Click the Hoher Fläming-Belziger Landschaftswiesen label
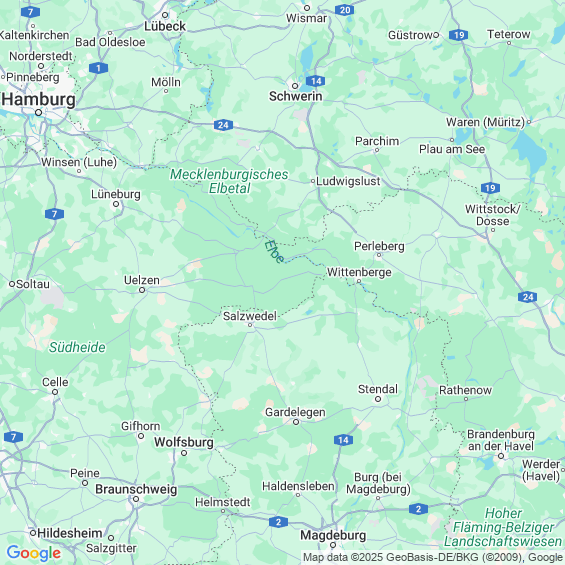 (503, 527)
